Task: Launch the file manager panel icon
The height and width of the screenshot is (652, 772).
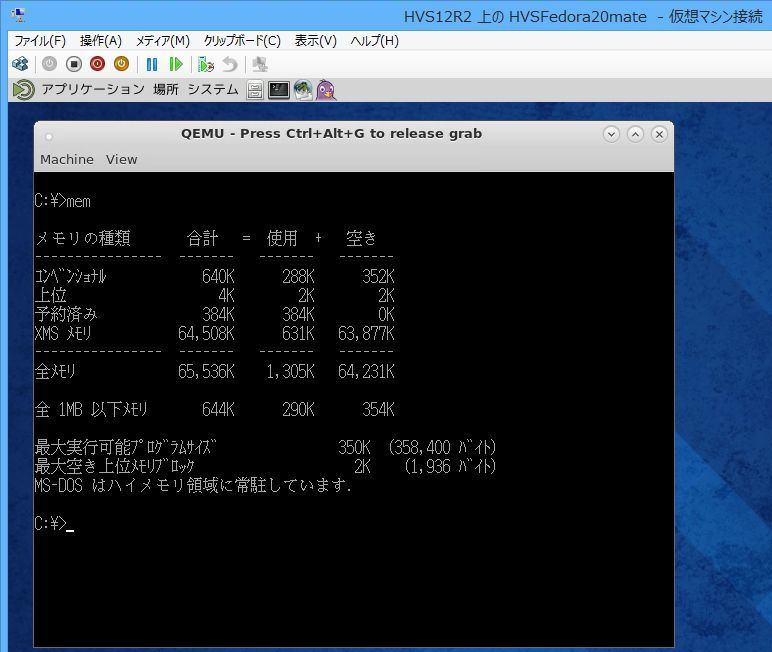Action: (x=255, y=90)
